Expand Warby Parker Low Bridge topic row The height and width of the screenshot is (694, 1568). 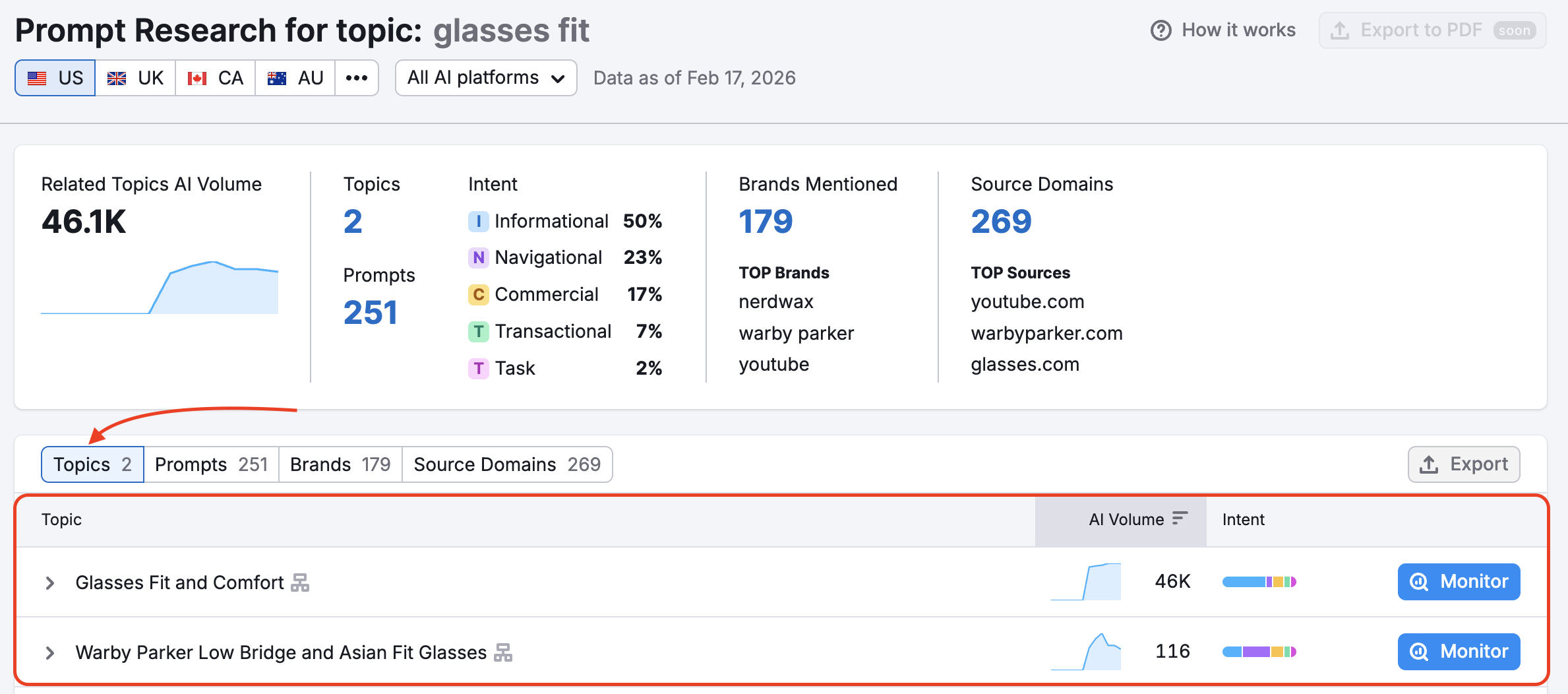coord(49,652)
